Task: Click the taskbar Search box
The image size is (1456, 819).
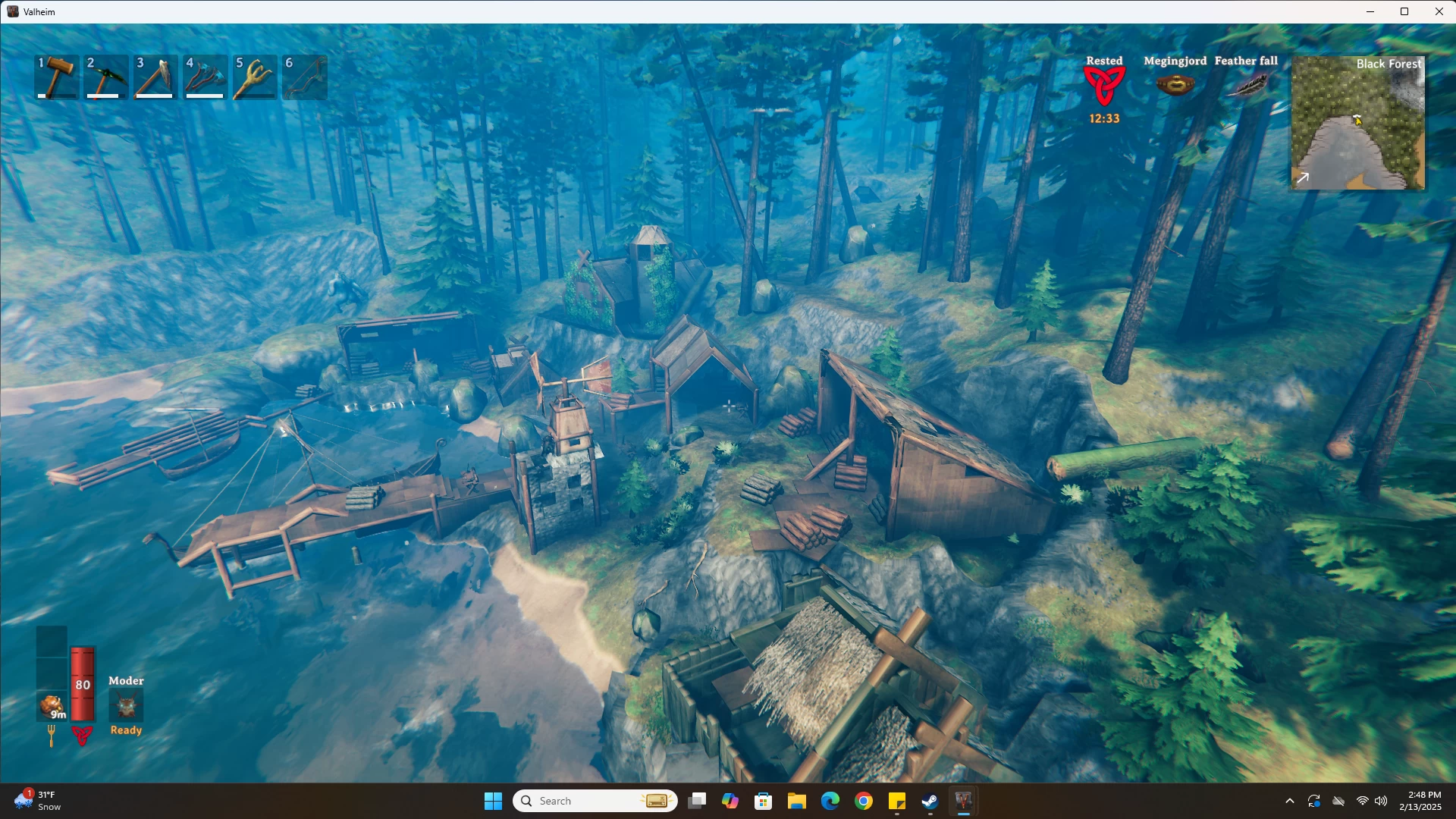Action: point(595,801)
